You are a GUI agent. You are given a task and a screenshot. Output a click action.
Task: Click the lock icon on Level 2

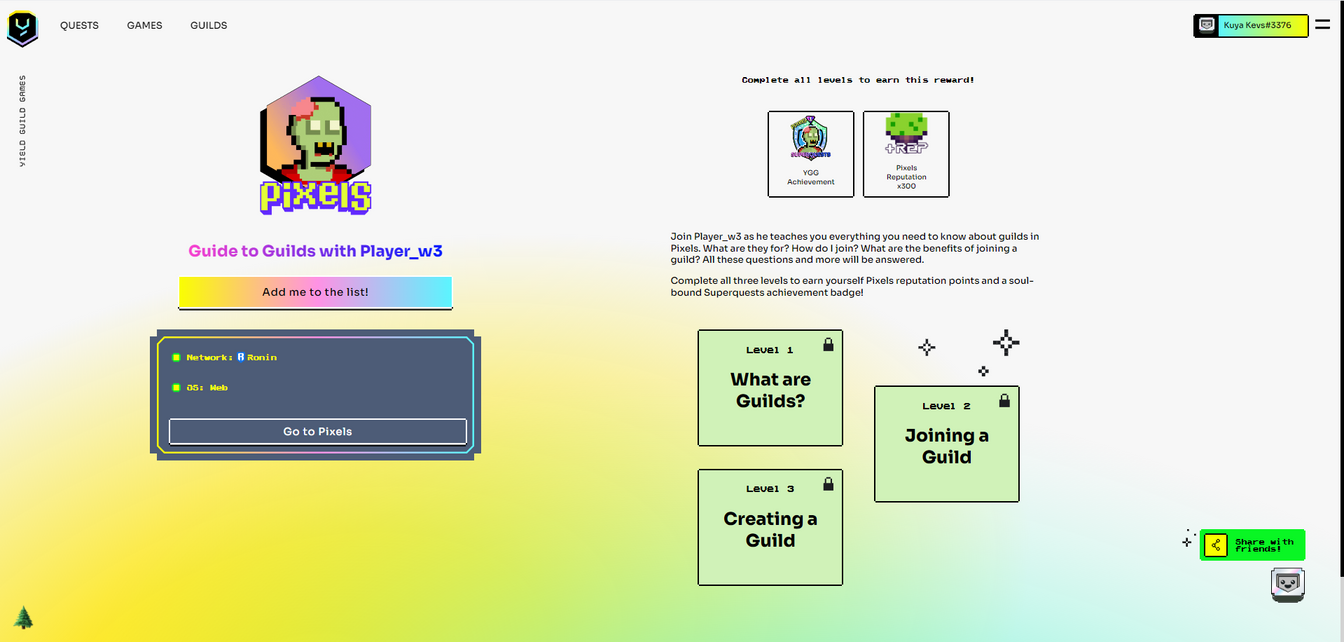[x=1004, y=401]
